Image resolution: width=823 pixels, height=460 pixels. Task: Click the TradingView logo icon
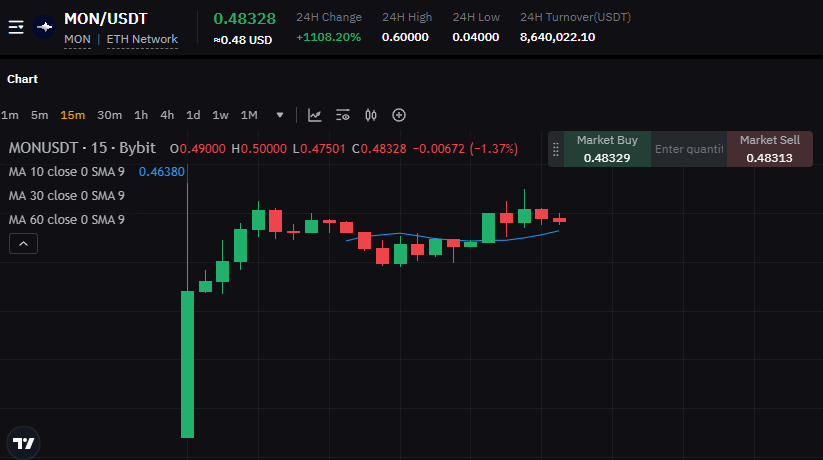tap(24, 443)
